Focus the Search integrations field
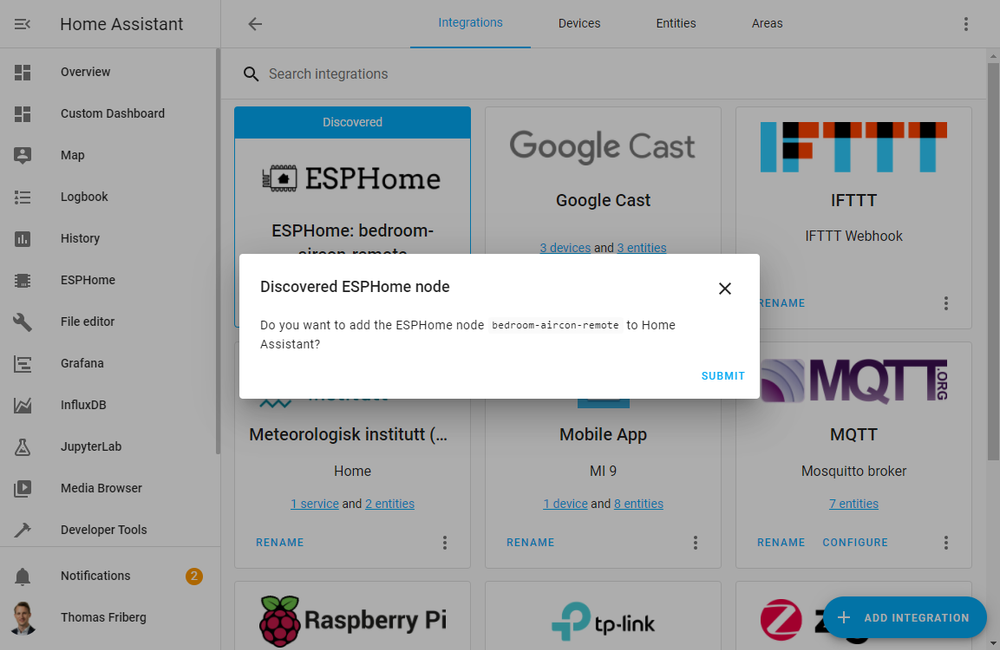Image resolution: width=1000 pixels, height=650 pixels. click(603, 74)
